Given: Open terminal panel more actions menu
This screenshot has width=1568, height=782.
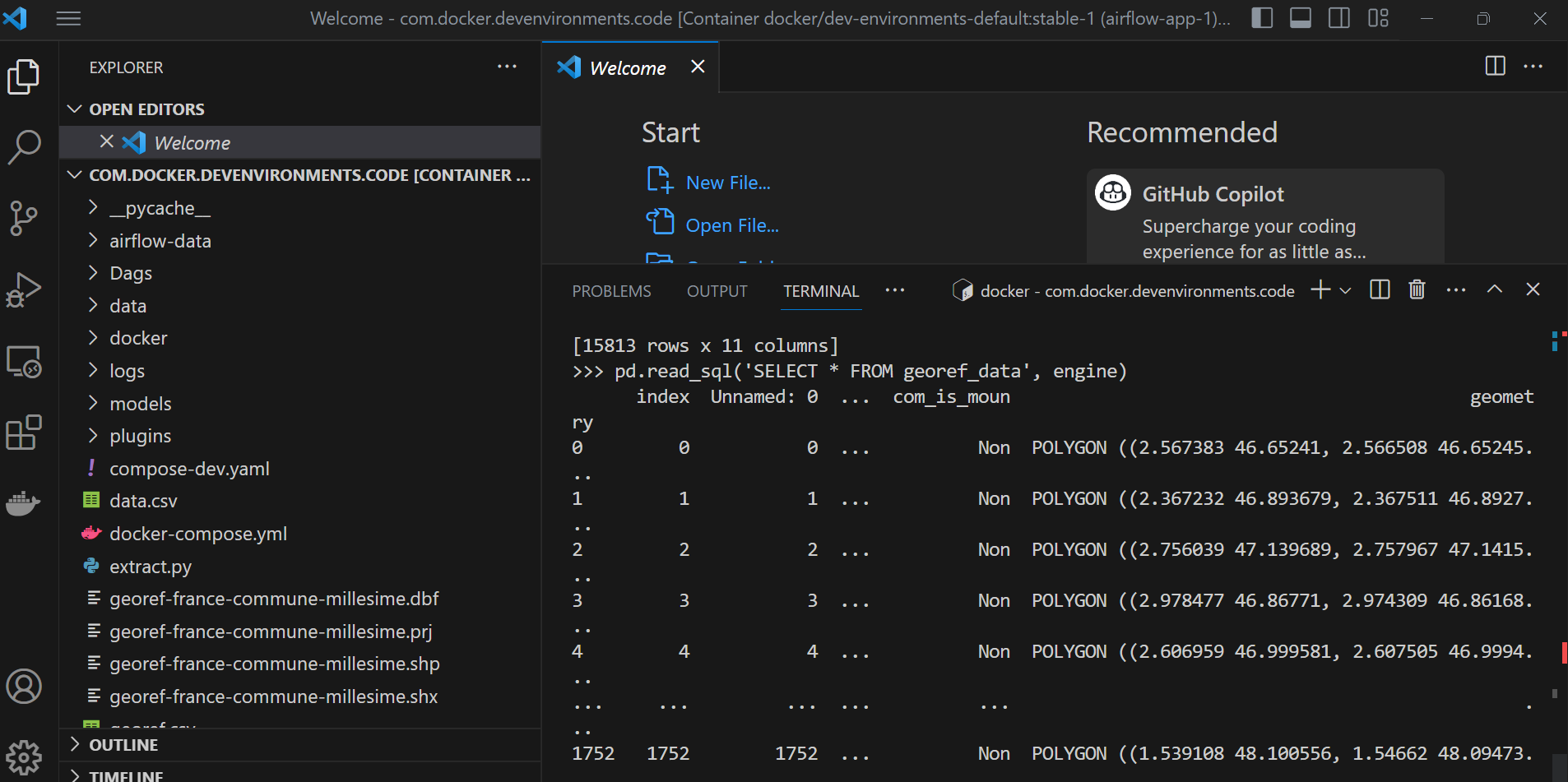Looking at the screenshot, I should [x=1456, y=289].
